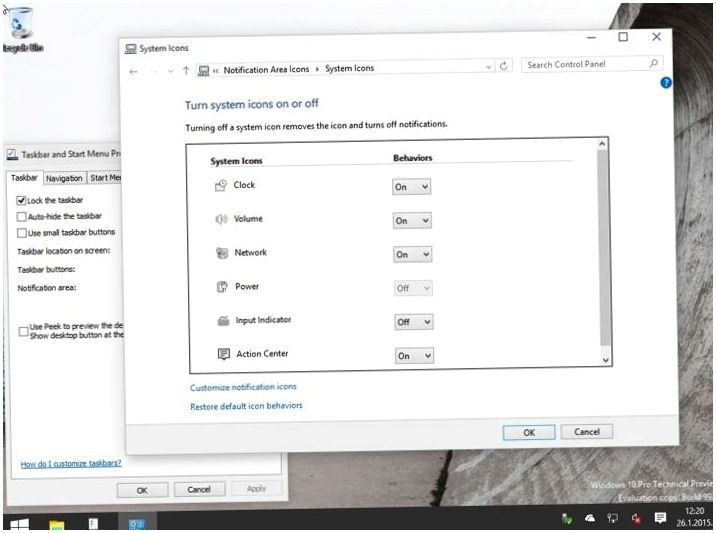Check Use small taskbar buttons
This screenshot has height=533, width=716.
21,233
